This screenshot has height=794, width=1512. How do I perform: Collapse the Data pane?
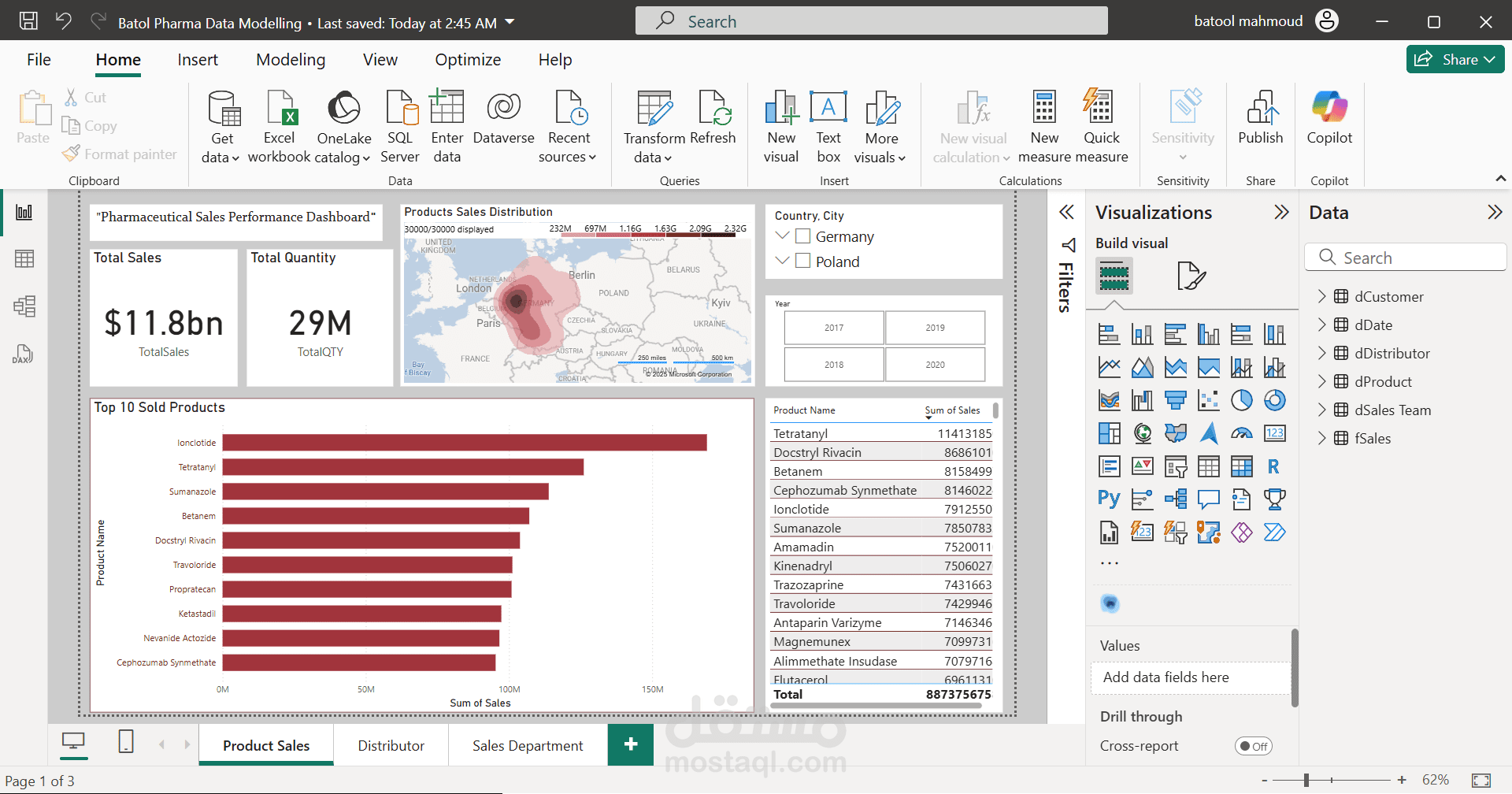[x=1494, y=212]
